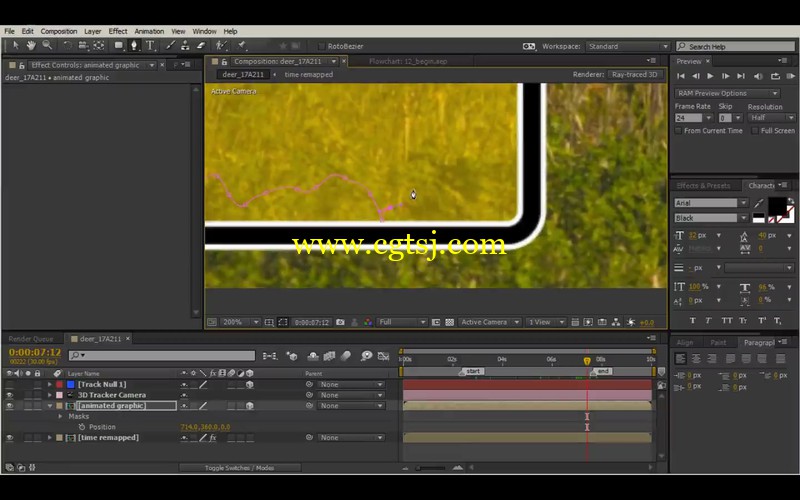Select the Puppet Pin tool
The image size is (800, 500).
[241, 45]
